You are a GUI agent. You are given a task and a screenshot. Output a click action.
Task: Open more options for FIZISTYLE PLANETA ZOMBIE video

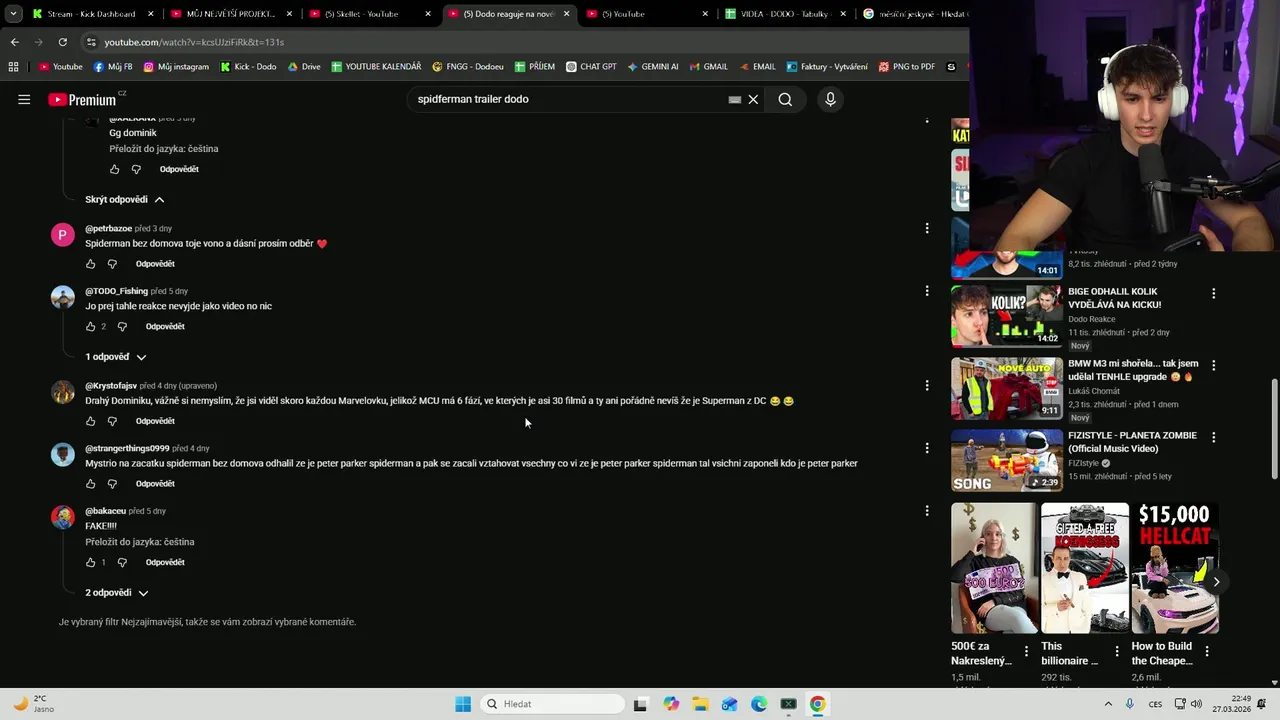tap(1214, 438)
